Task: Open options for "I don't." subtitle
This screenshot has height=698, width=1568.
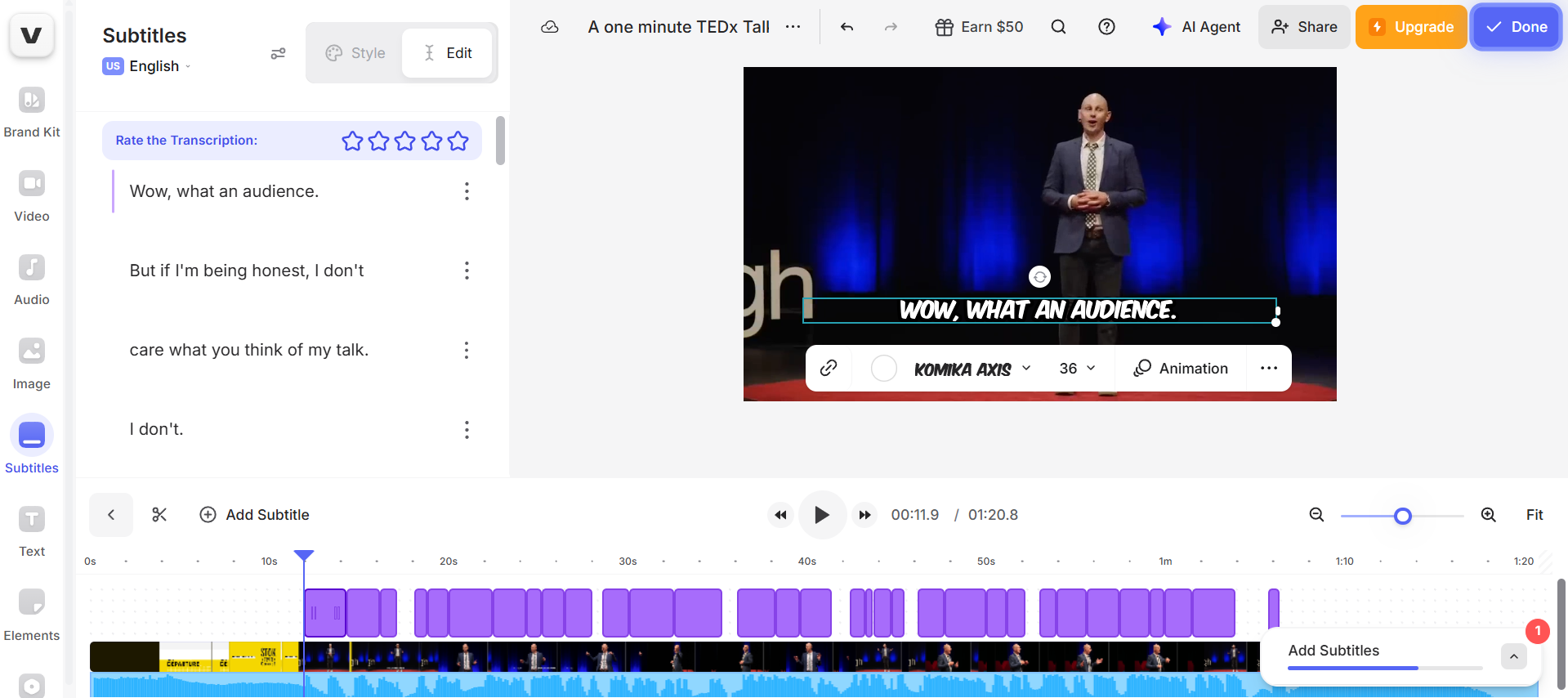Action: coord(467,430)
